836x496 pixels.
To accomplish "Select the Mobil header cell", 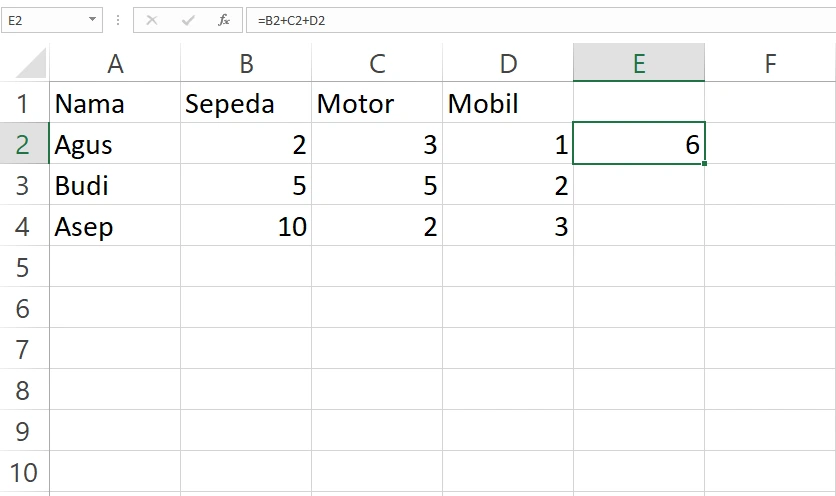I will point(508,102).
